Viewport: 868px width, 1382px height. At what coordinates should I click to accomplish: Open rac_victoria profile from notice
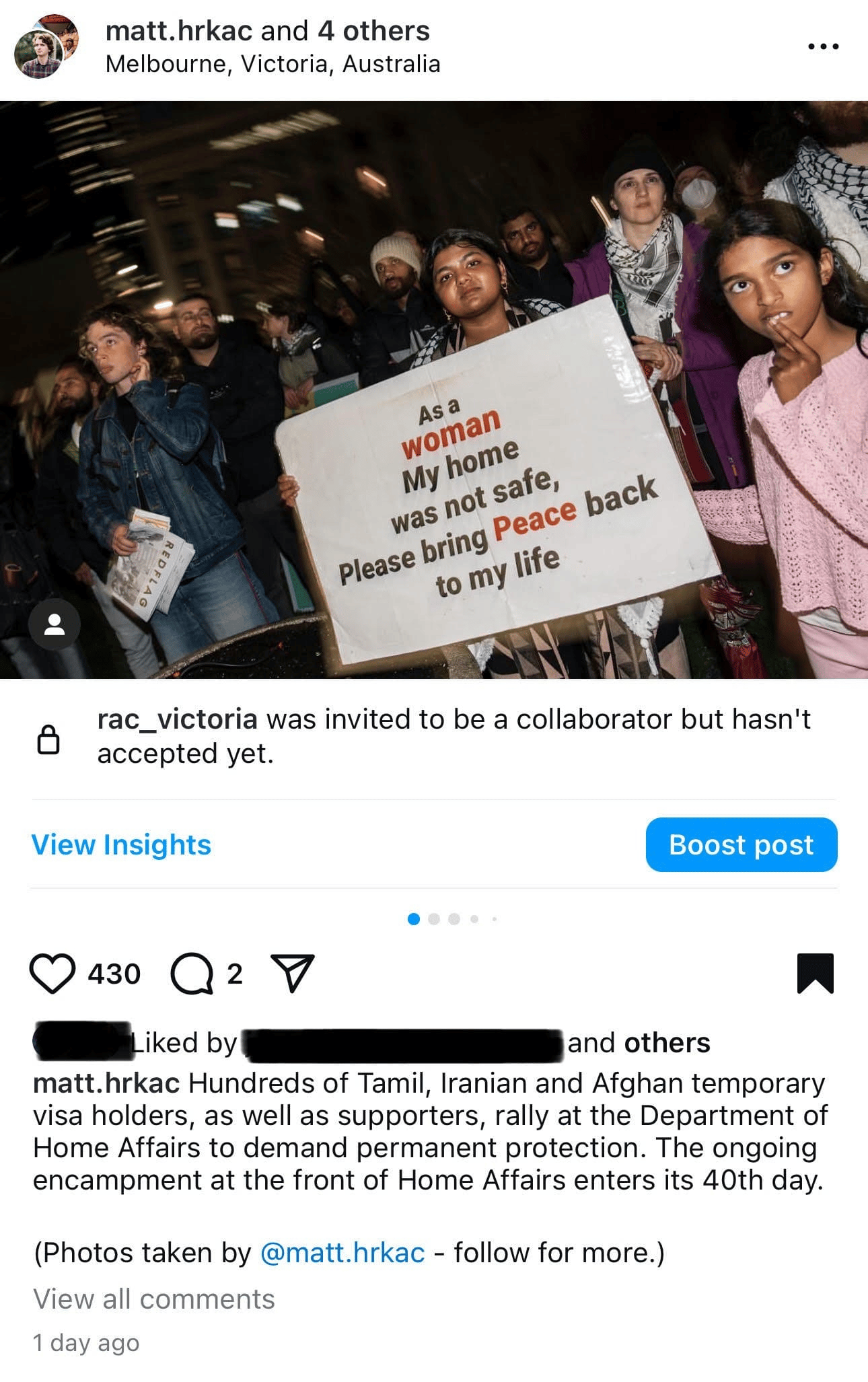178,719
